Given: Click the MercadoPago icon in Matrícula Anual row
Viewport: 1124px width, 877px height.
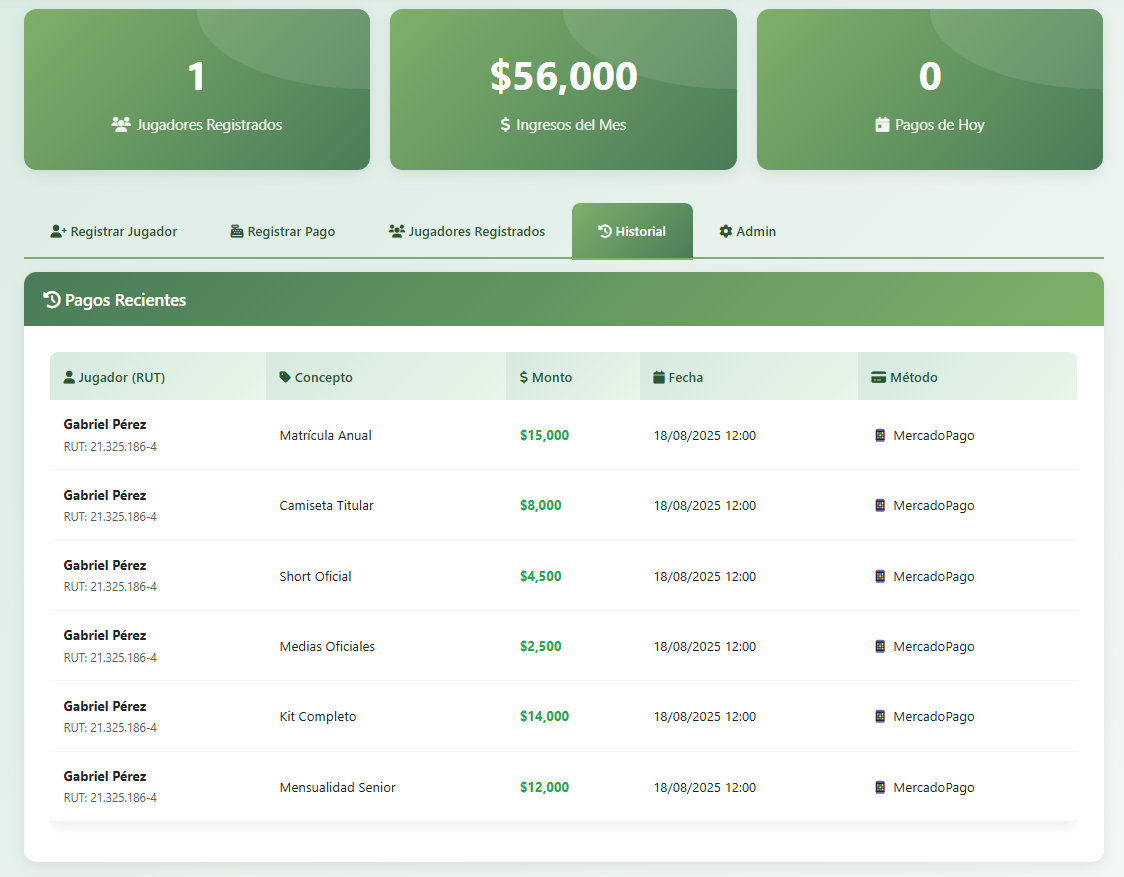Looking at the screenshot, I should point(880,435).
